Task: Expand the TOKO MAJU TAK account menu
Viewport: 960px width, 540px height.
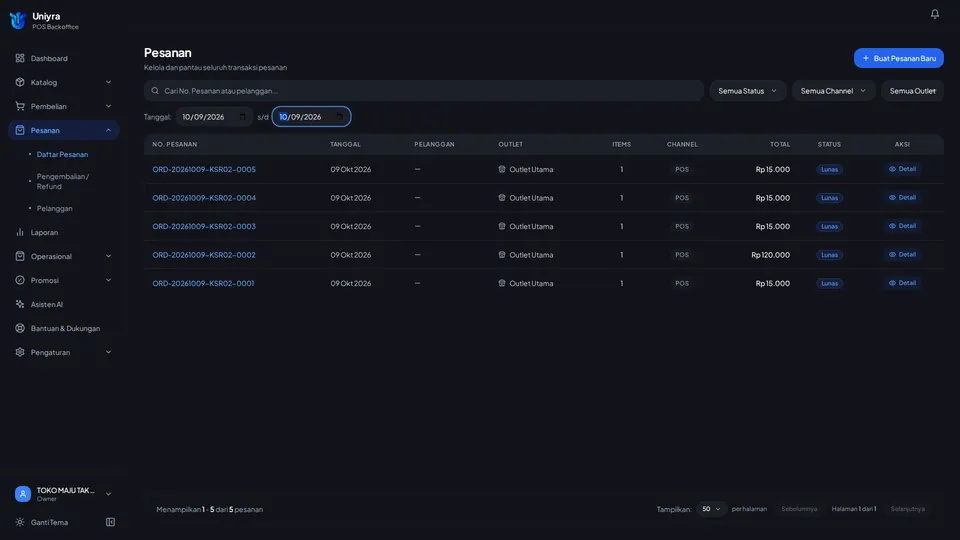Action: coord(64,493)
